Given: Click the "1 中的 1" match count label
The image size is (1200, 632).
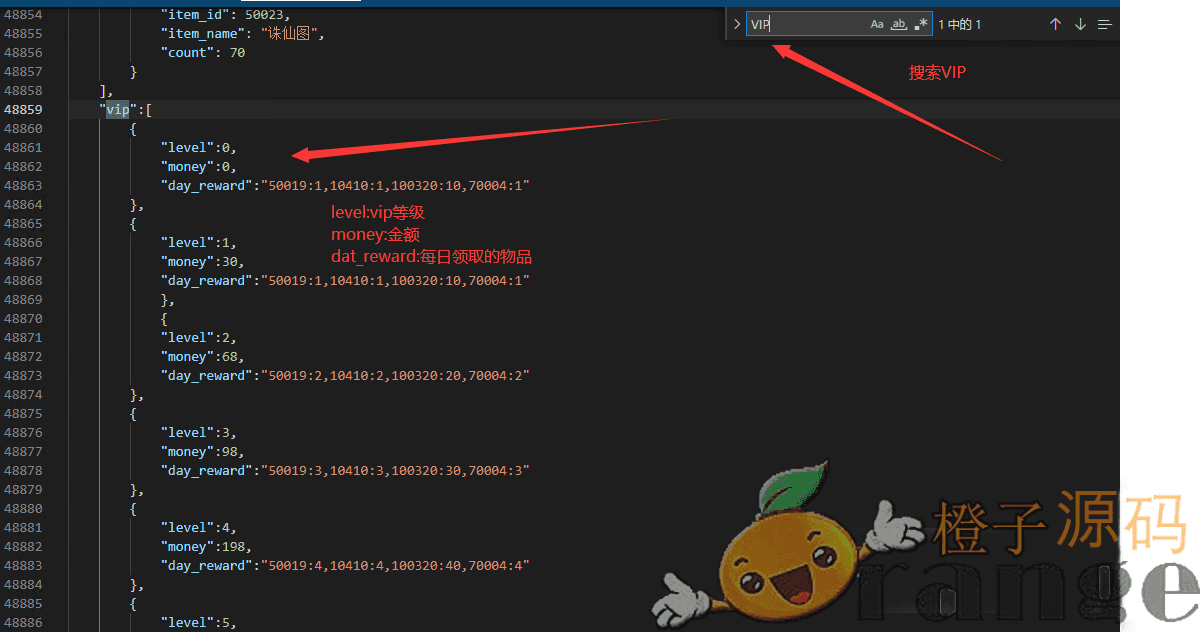Looking at the screenshot, I should [959, 24].
